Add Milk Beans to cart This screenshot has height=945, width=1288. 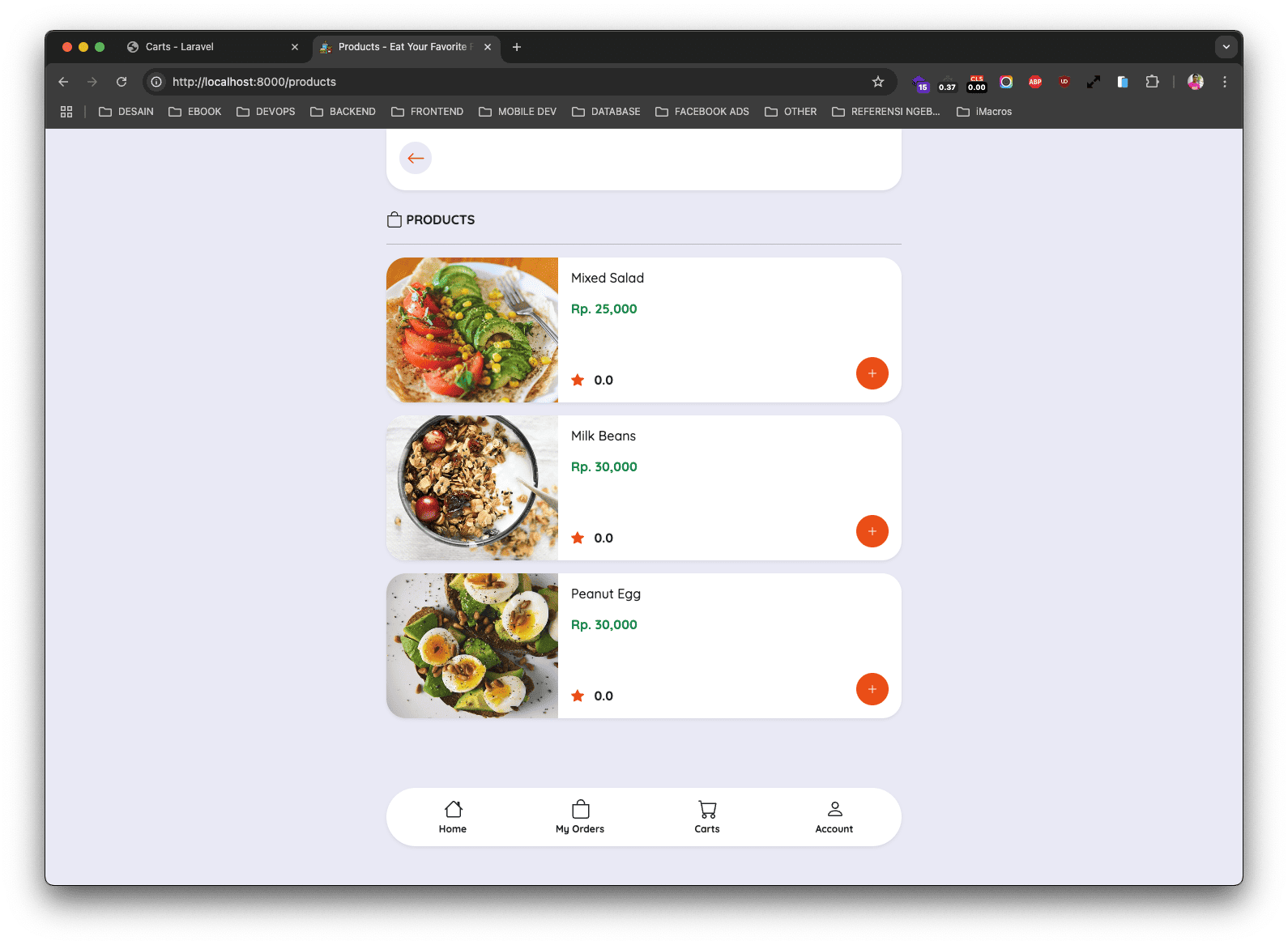coord(872,531)
